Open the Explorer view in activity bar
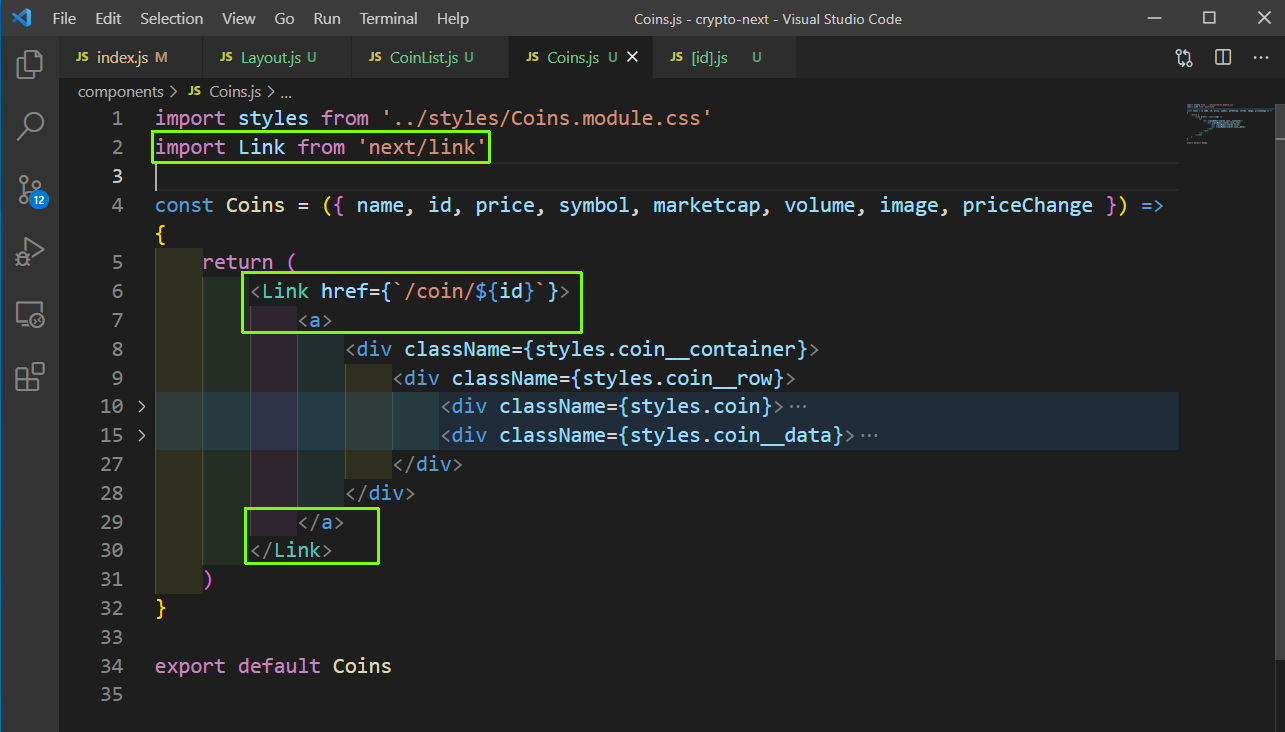The width and height of the screenshot is (1285, 732). pos(30,64)
